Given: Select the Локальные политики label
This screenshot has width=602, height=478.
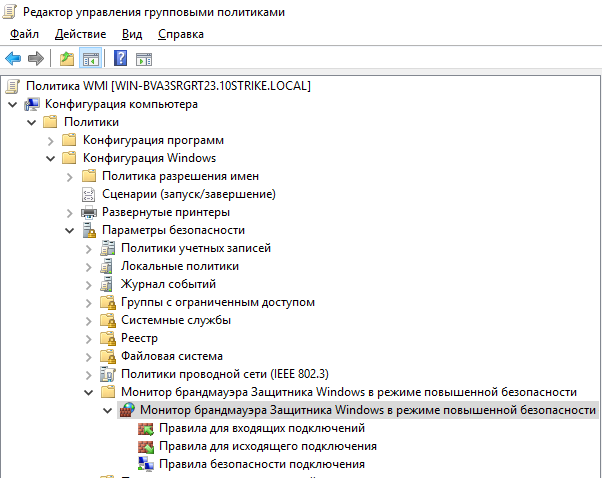Looking at the screenshot, I should point(180,266).
